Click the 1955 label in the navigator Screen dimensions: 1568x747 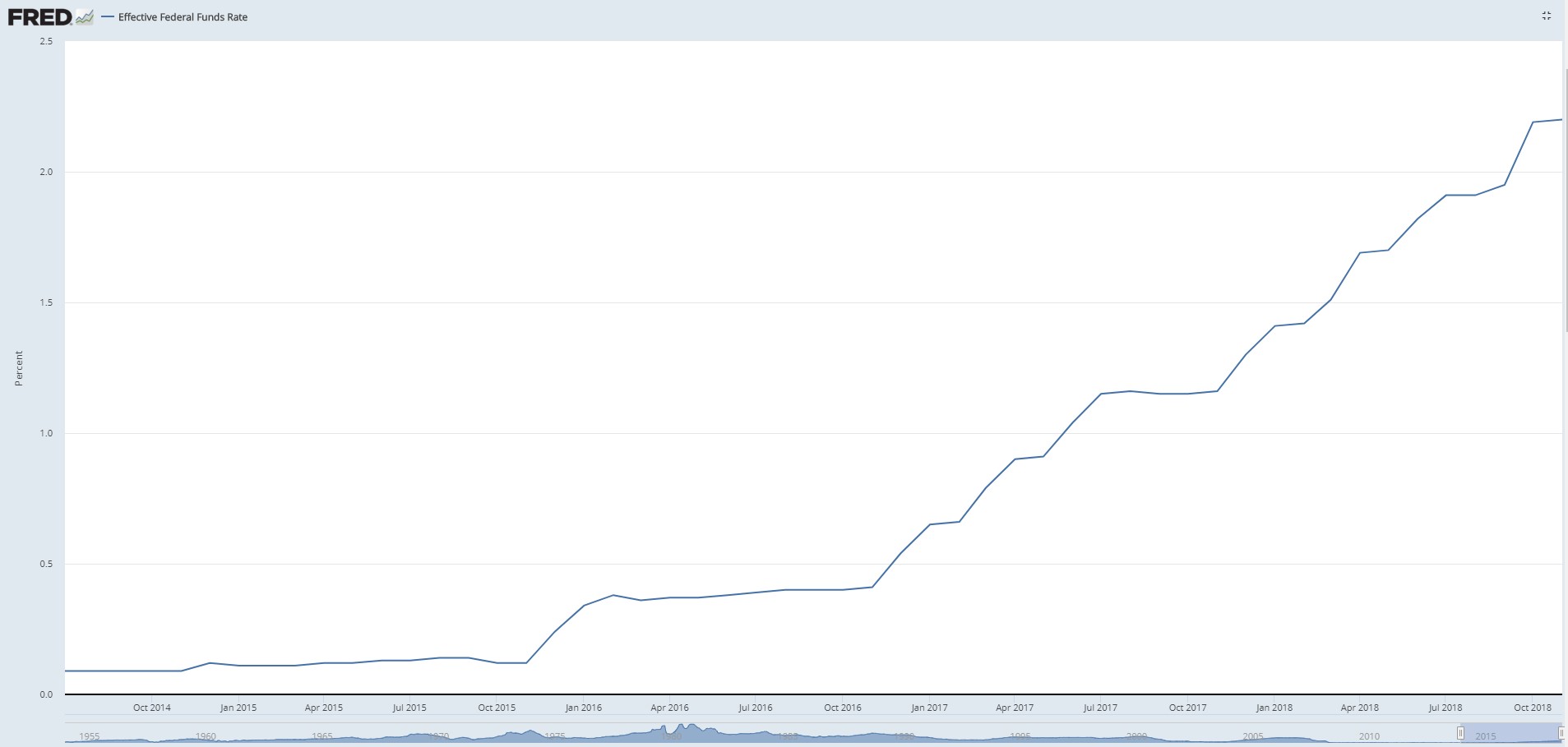pos(89,736)
